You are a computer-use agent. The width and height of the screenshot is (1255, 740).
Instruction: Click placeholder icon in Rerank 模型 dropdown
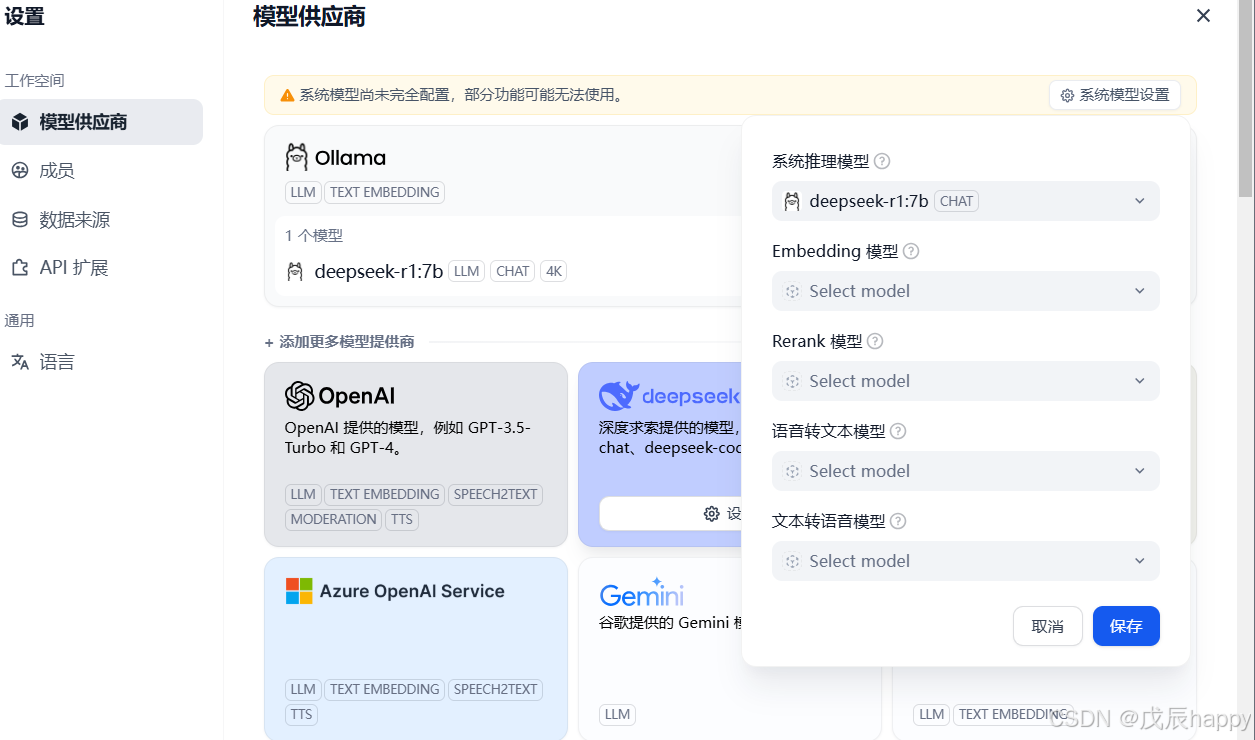pos(792,381)
